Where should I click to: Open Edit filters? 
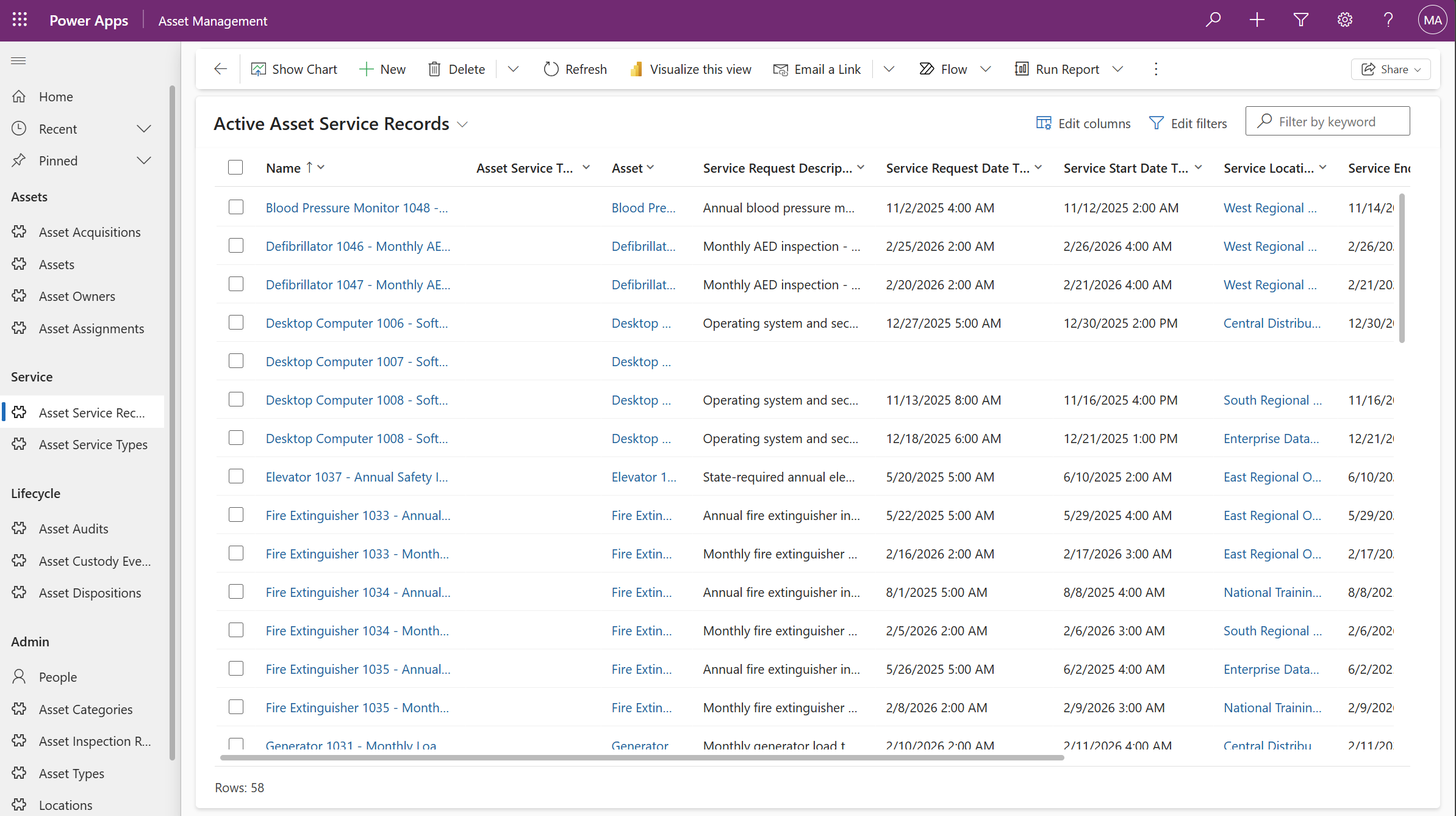[1188, 123]
